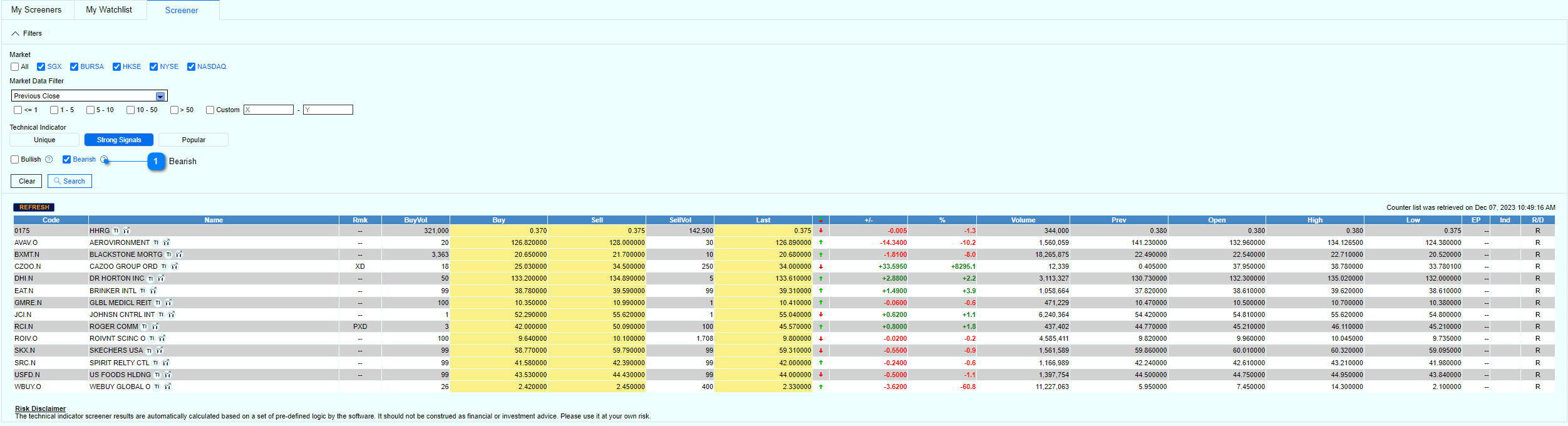Open chart icon for CAZOO GROUP ORD

(x=175, y=266)
